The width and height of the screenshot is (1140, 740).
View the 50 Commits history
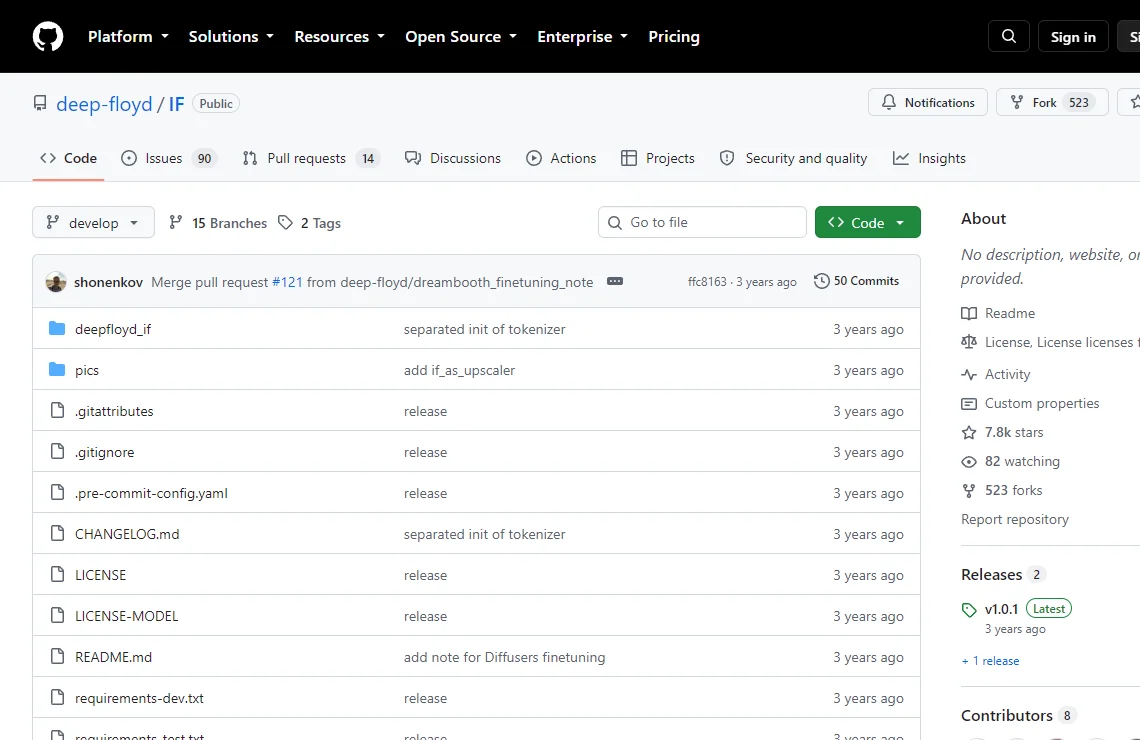pos(857,281)
